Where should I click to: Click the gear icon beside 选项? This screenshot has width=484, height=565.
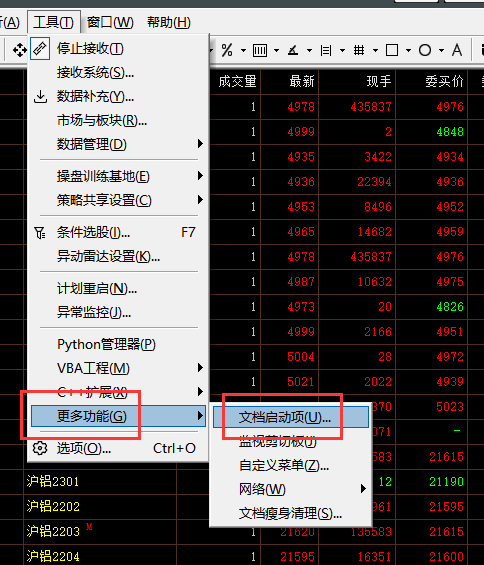click(x=40, y=448)
